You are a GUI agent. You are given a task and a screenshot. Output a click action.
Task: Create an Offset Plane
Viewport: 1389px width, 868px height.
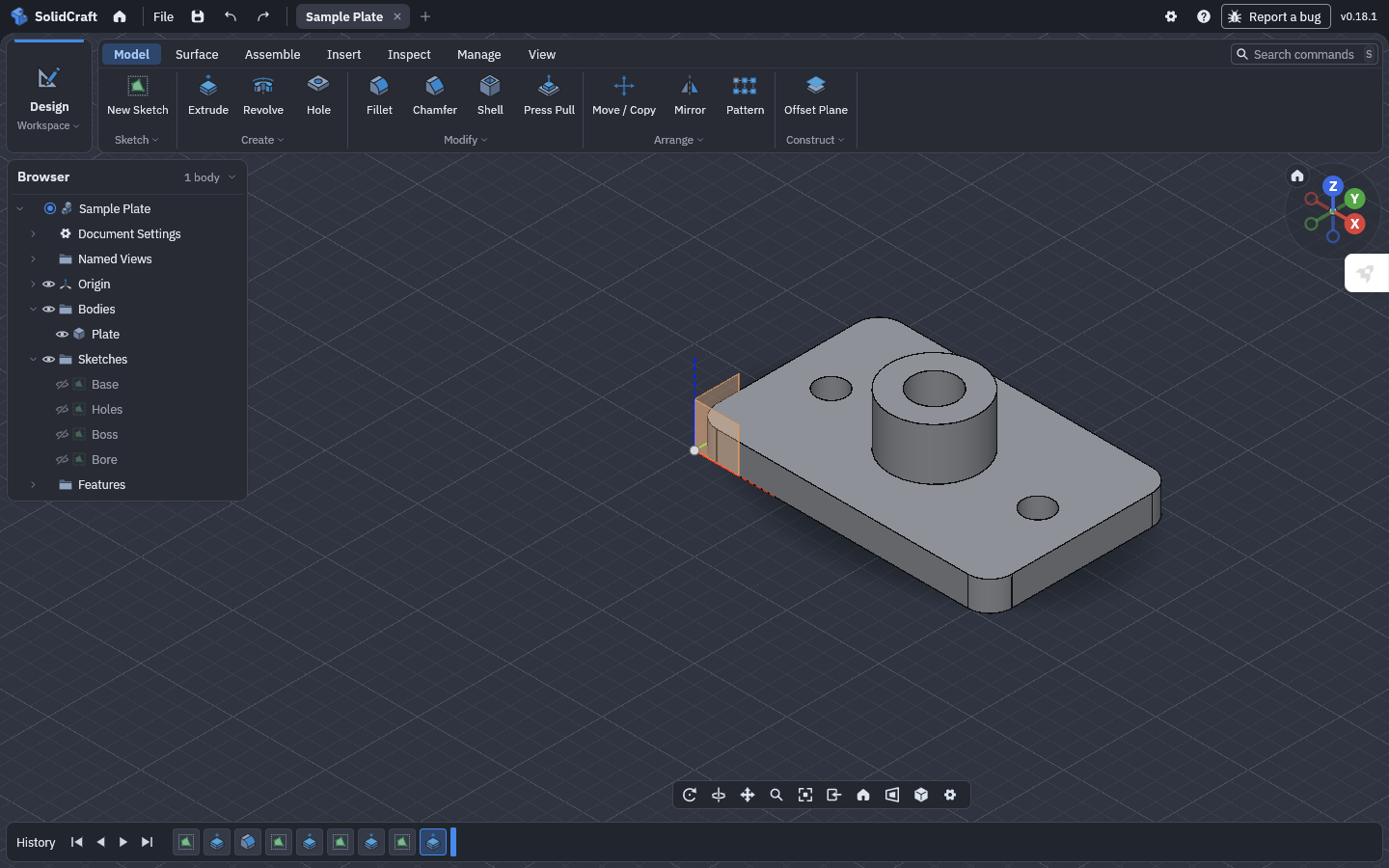coord(816,96)
